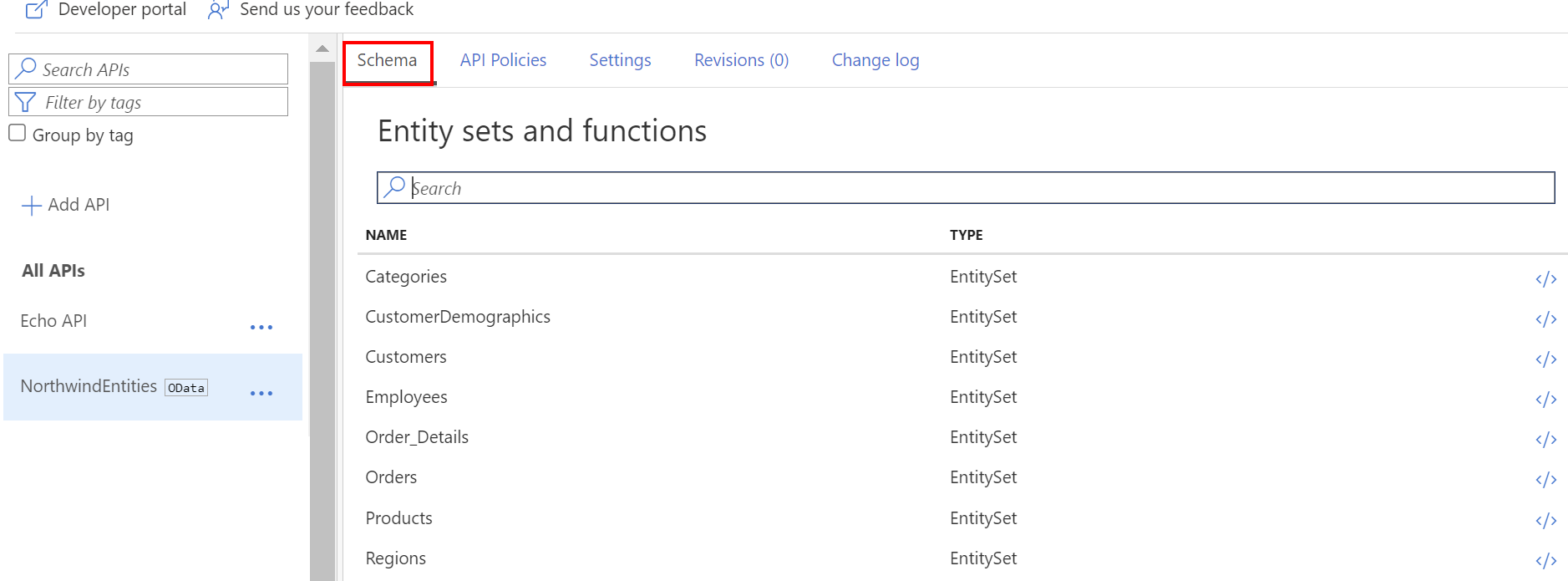
Task: Switch to Revisions (0) tab
Action: 741,60
